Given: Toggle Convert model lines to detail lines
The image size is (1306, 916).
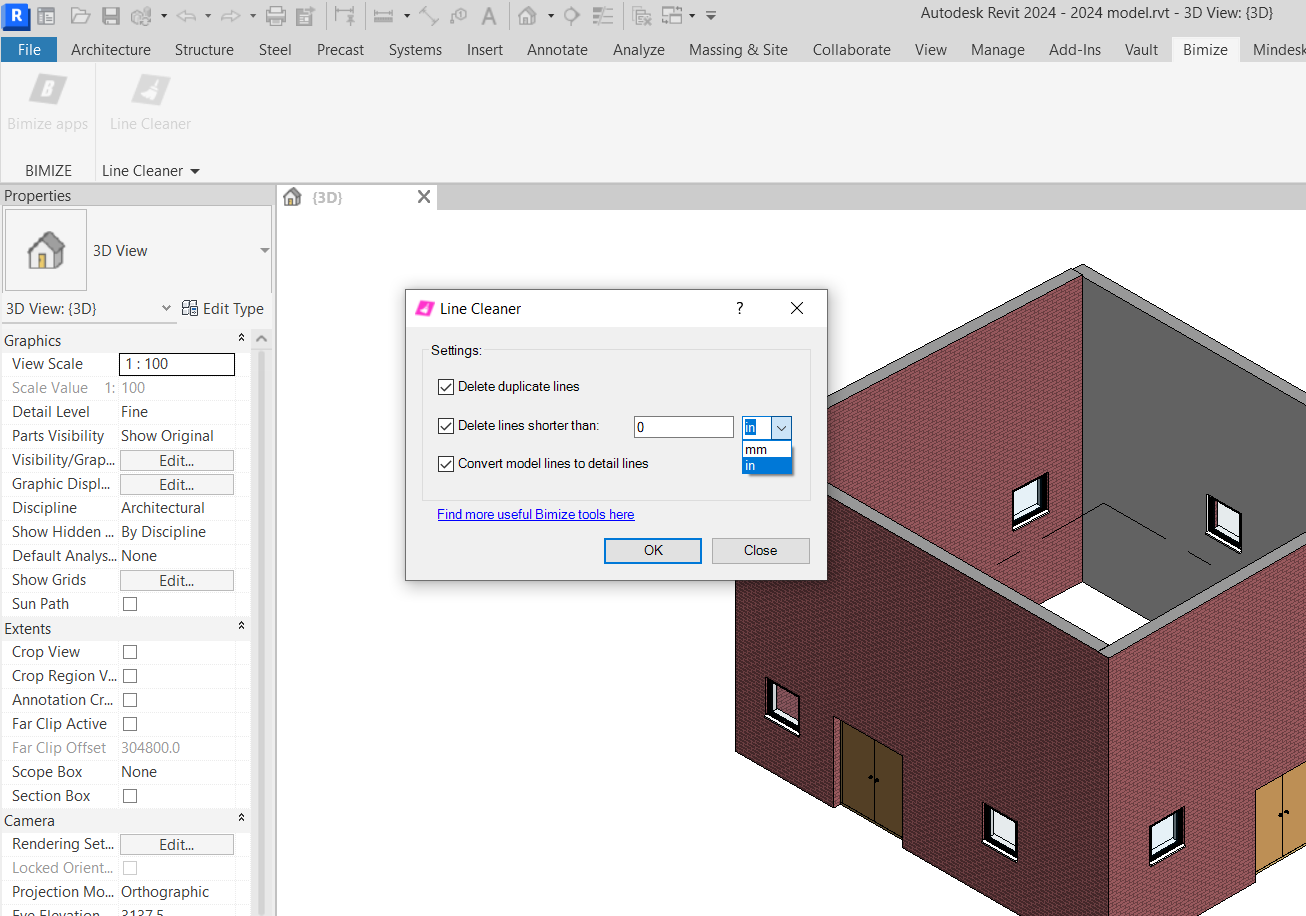Looking at the screenshot, I should click(x=446, y=464).
